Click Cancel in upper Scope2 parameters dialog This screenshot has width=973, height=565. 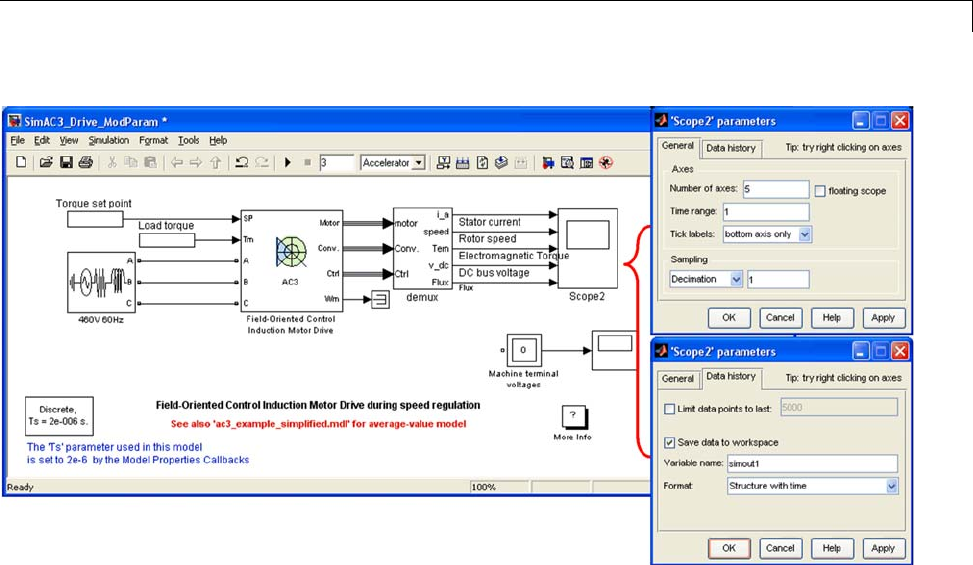coord(780,318)
